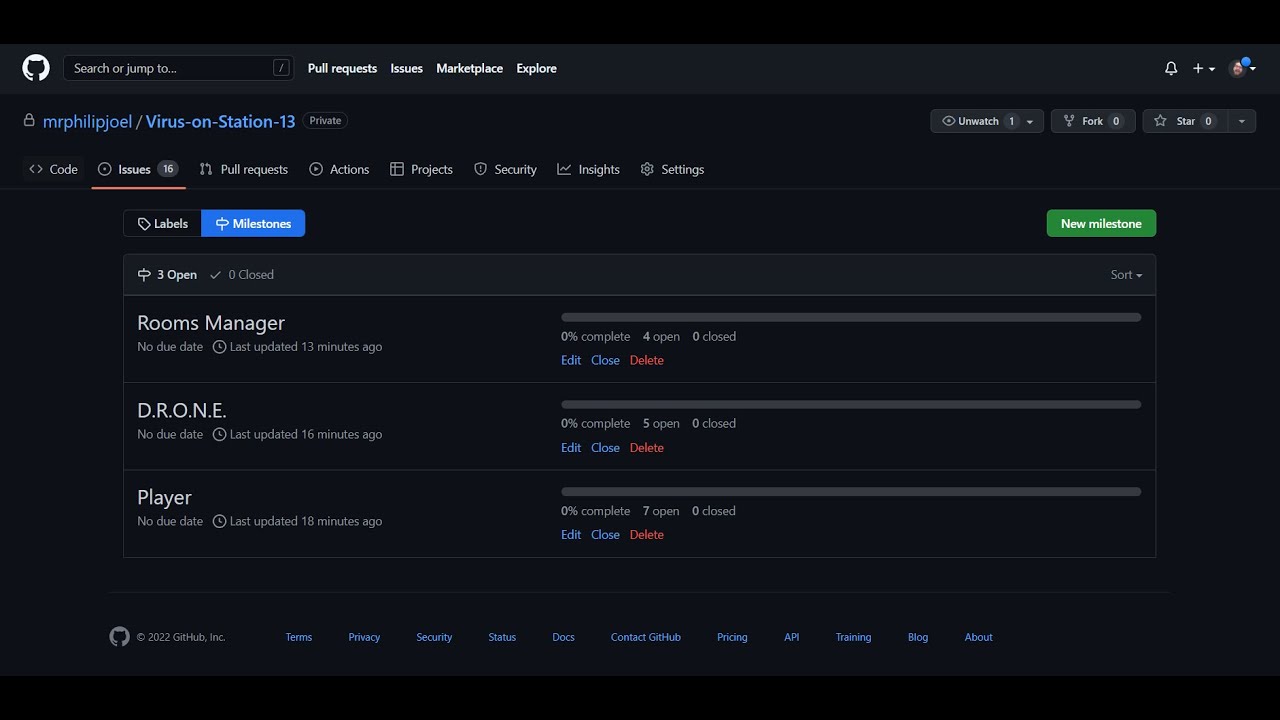
Task: Open the Sort dropdown
Action: click(1126, 274)
